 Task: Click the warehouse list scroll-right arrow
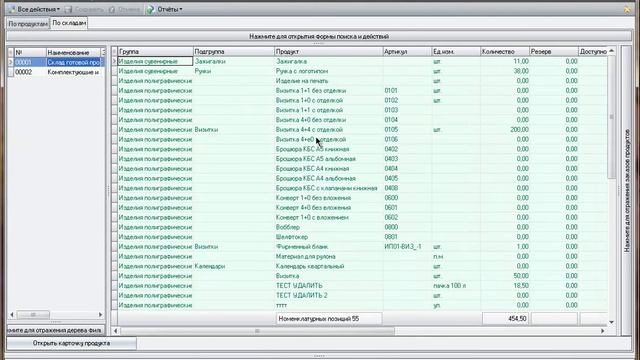pyautogui.click(x=100, y=315)
